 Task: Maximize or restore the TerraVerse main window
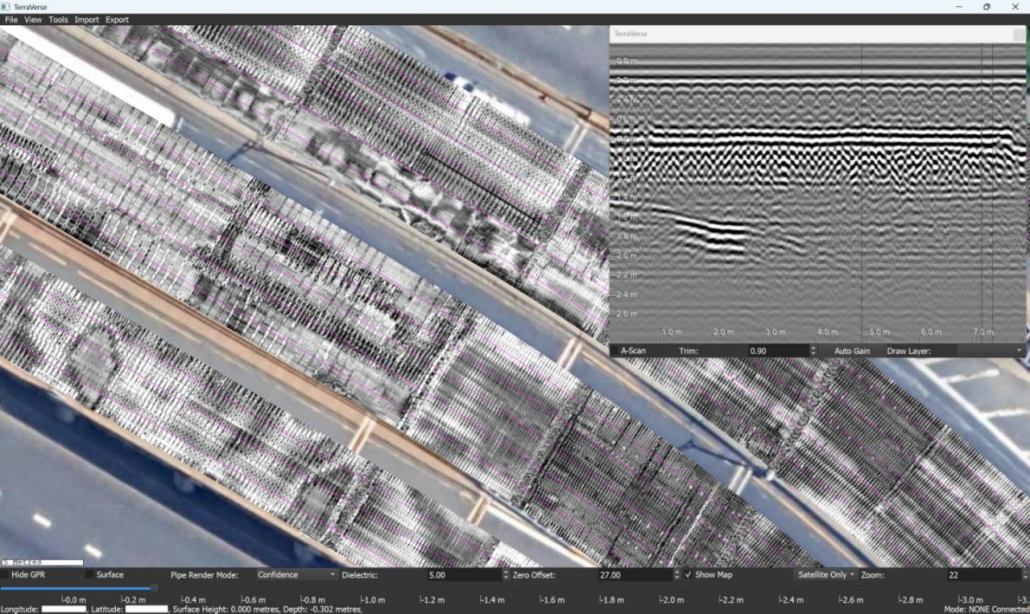(987, 7)
